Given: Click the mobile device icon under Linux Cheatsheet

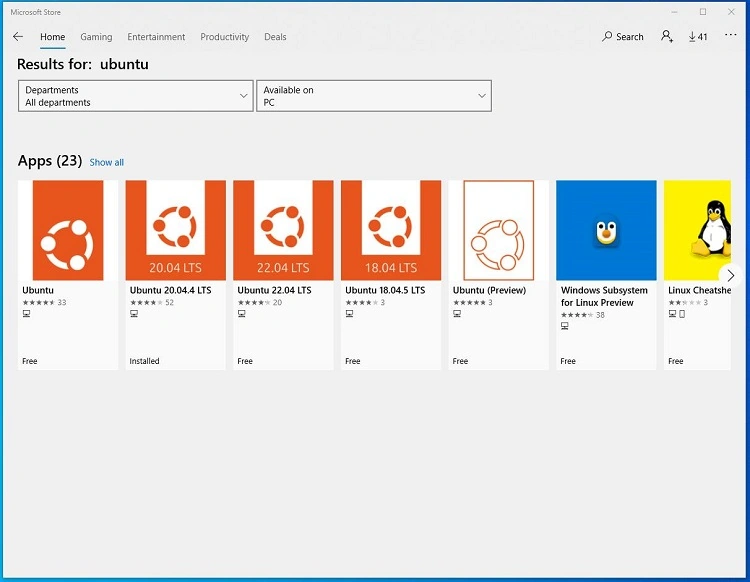Looking at the screenshot, I should [x=682, y=314].
